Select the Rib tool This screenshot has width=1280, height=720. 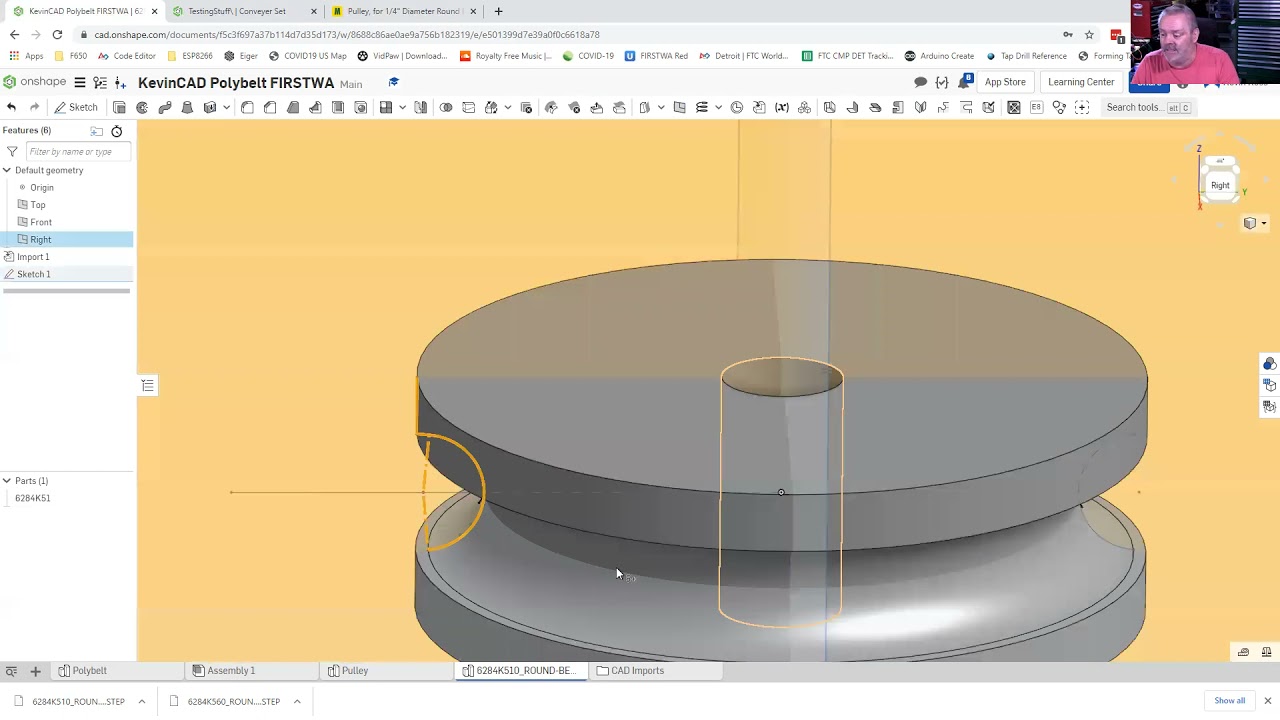coord(315,107)
